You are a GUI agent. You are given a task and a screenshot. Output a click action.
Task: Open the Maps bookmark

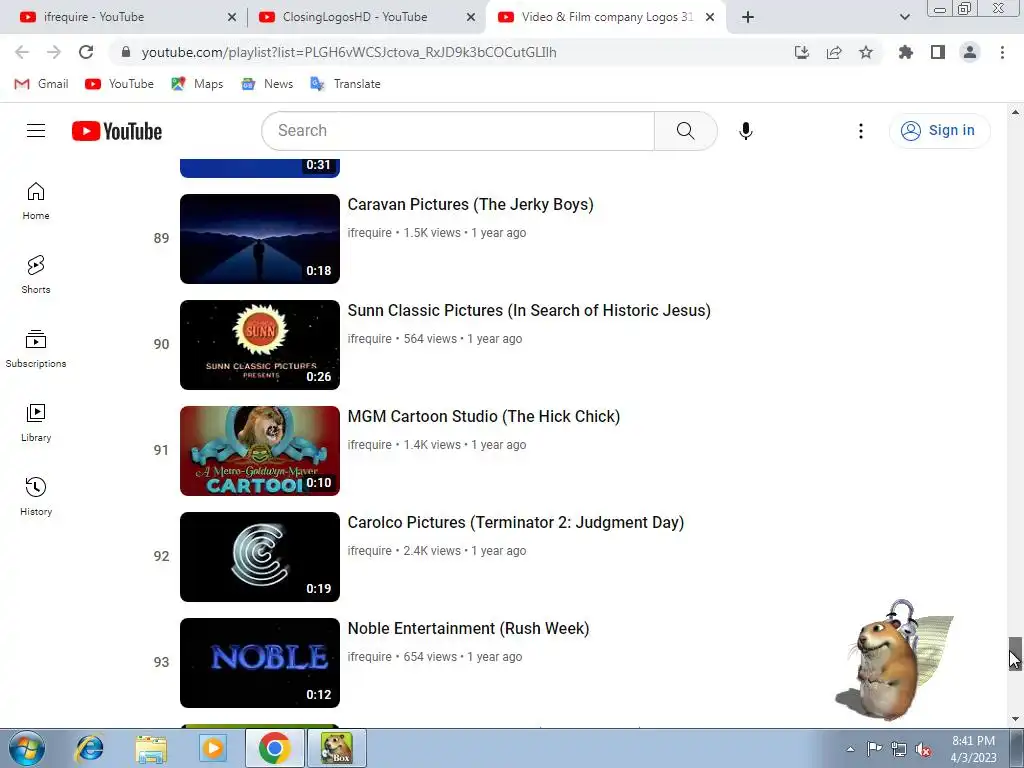tap(197, 84)
